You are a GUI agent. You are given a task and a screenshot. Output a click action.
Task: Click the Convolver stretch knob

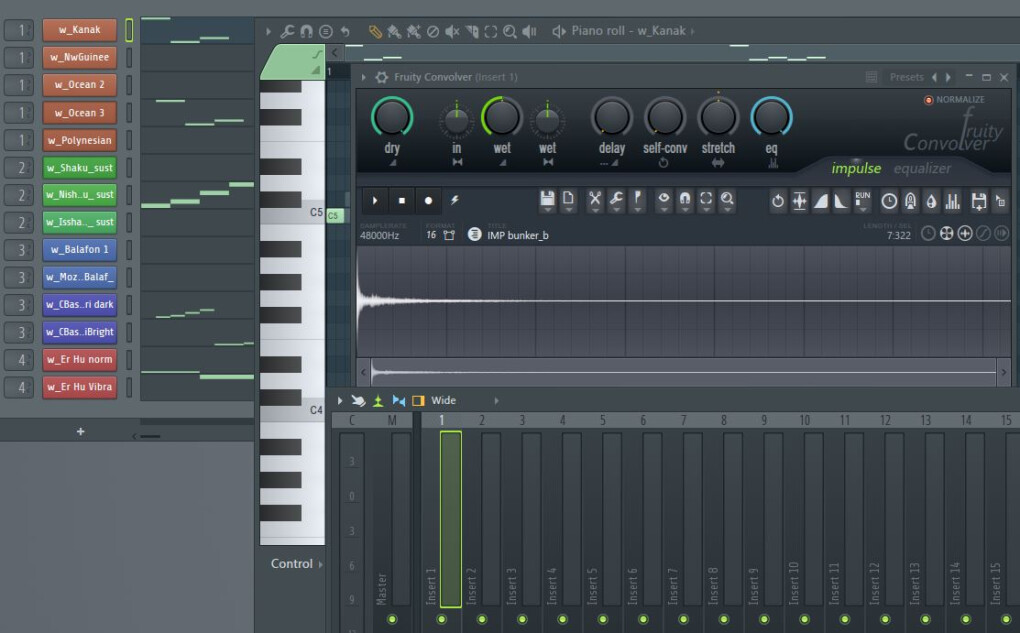click(x=718, y=117)
